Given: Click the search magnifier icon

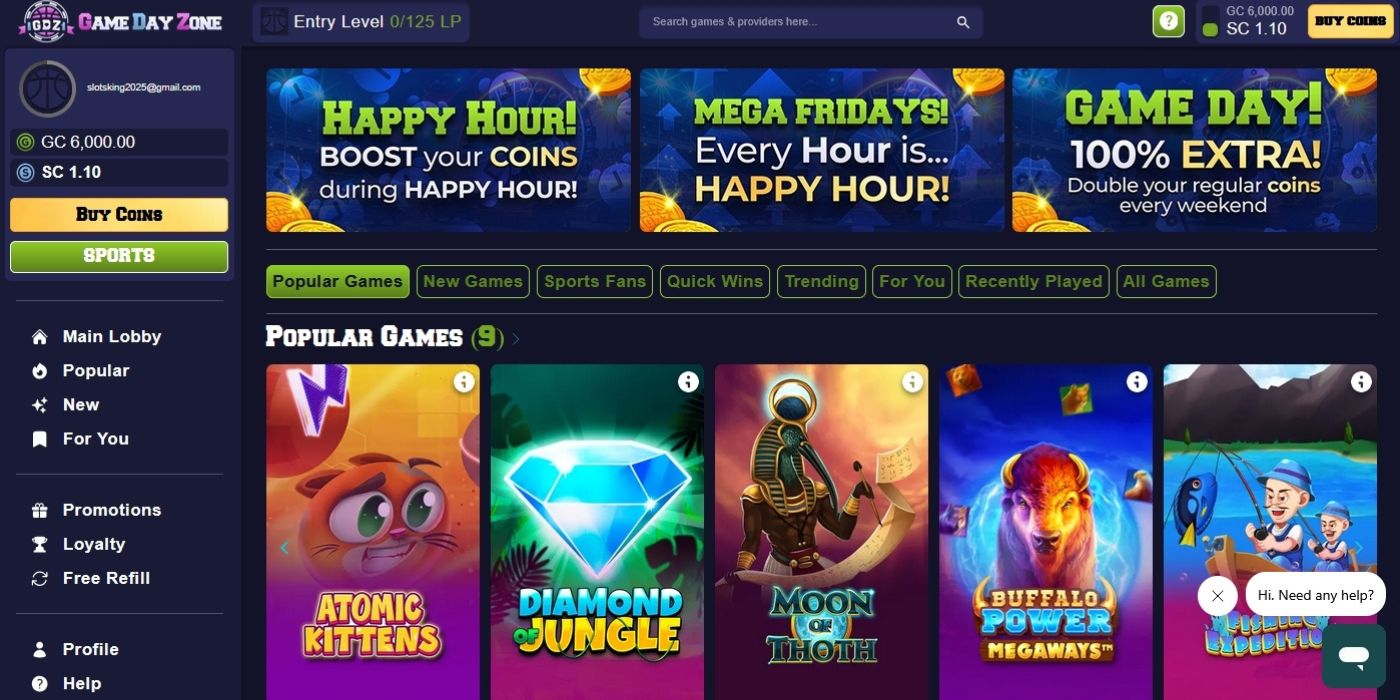Looking at the screenshot, I should pyautogui.click(x=963, y=22).
